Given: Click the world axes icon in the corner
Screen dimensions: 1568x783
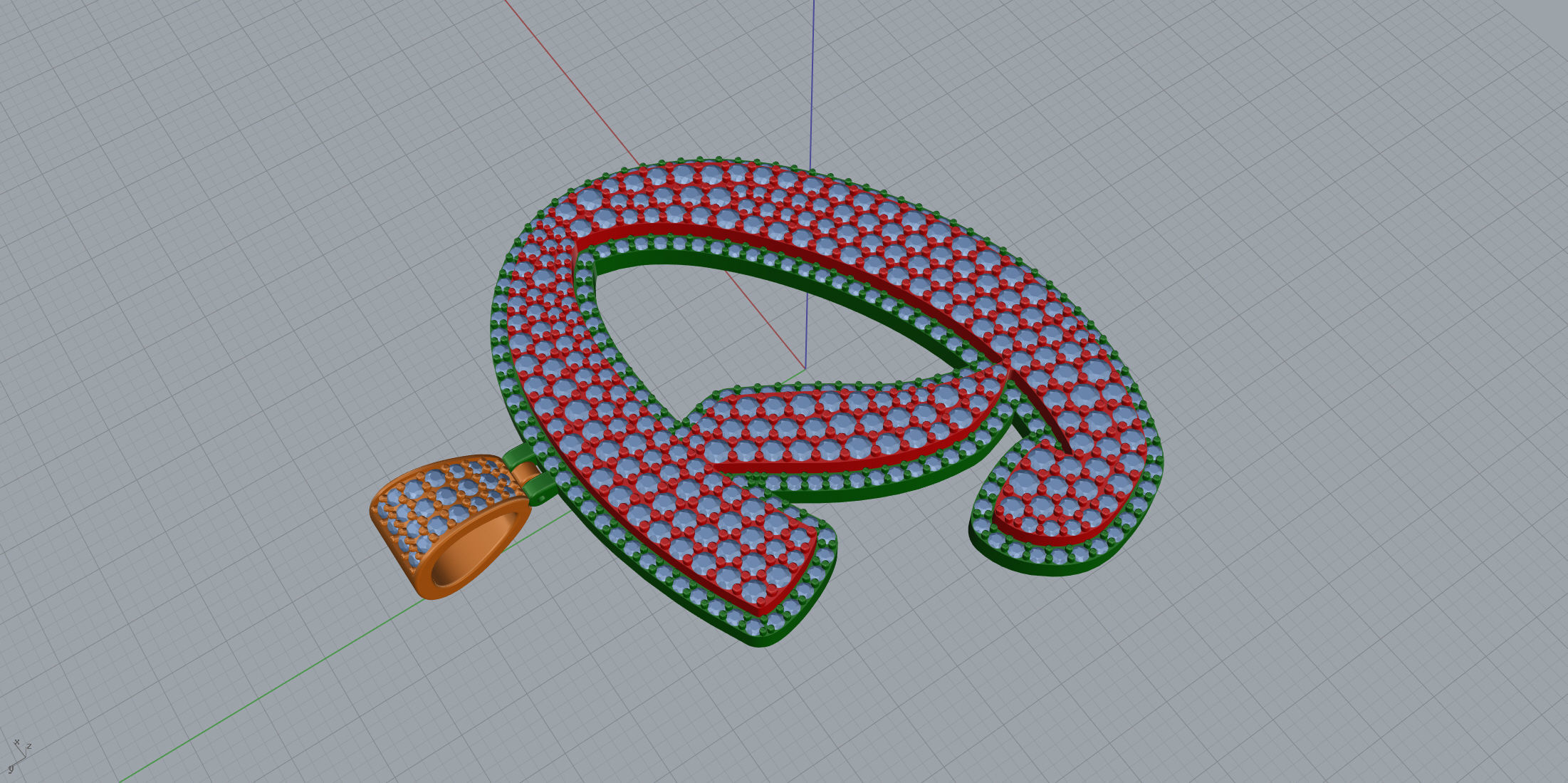Looking at the screenshot, I should [19, 757].
